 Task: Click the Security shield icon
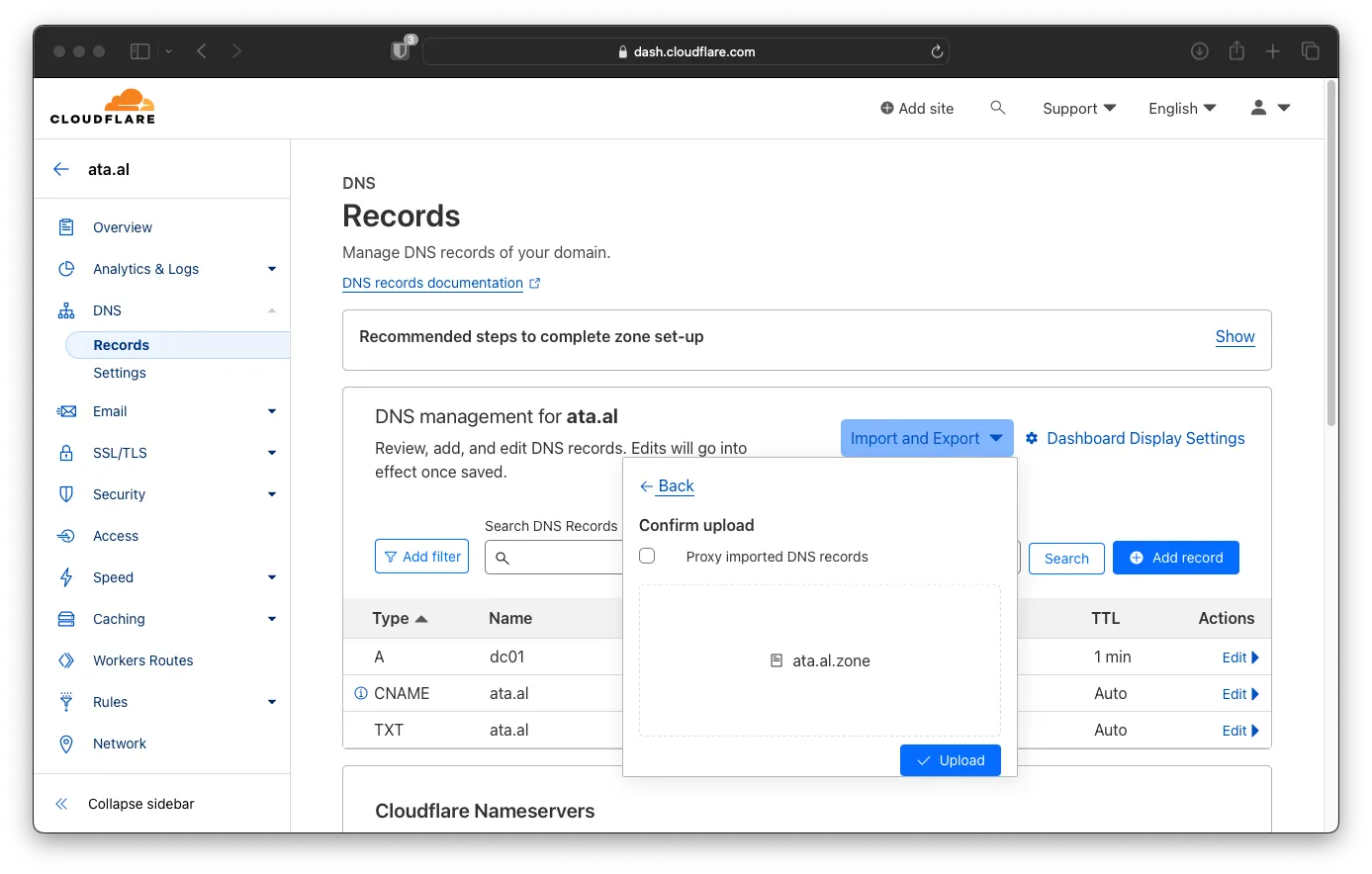[66, 494]
